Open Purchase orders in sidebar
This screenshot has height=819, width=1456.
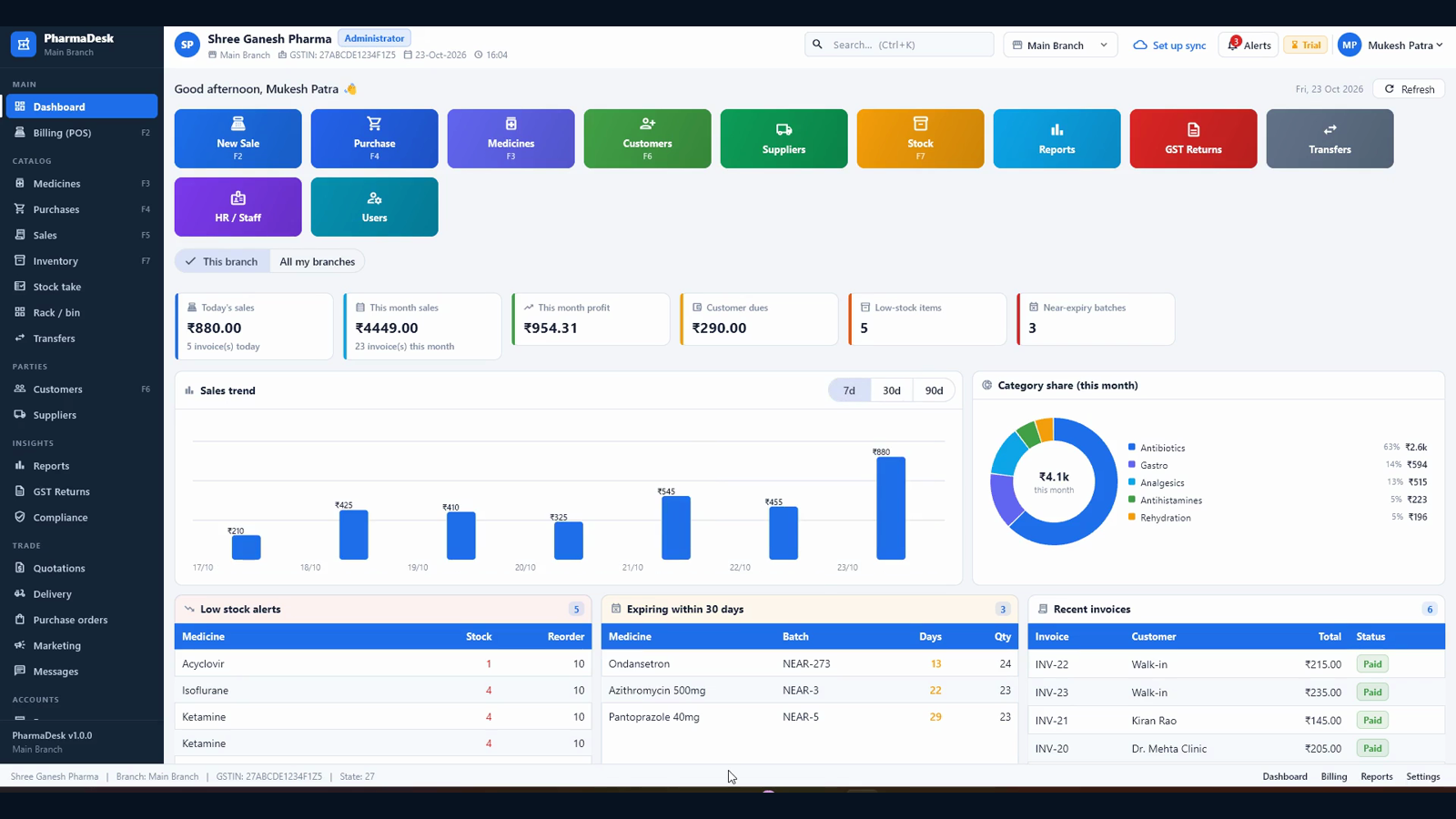tap(82, 620)
